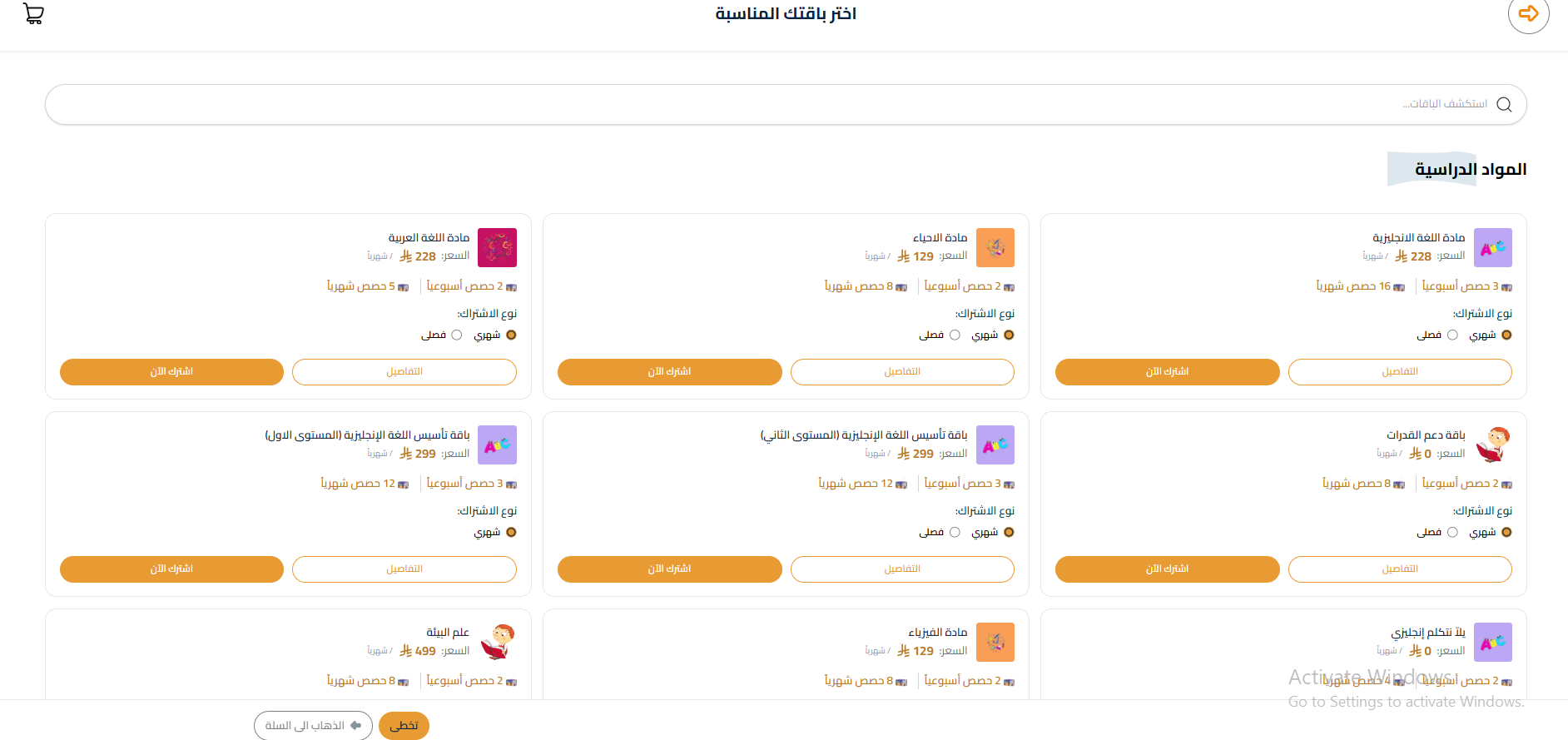Open التفاصيل for مادة اللغة العربية
The height and width of the screenshot is (740, 1568).
(x=404, y=372)
